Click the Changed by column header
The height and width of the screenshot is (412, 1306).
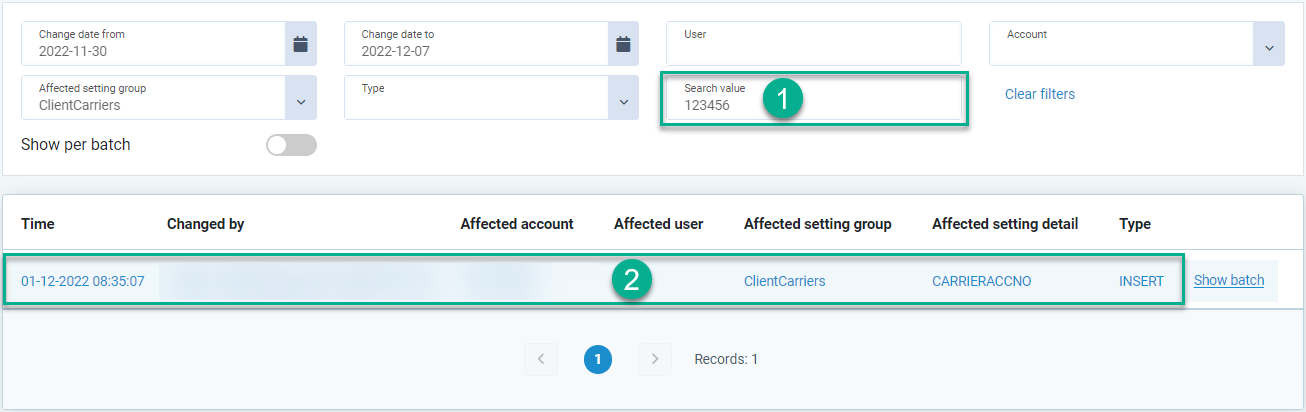[205, 224]
